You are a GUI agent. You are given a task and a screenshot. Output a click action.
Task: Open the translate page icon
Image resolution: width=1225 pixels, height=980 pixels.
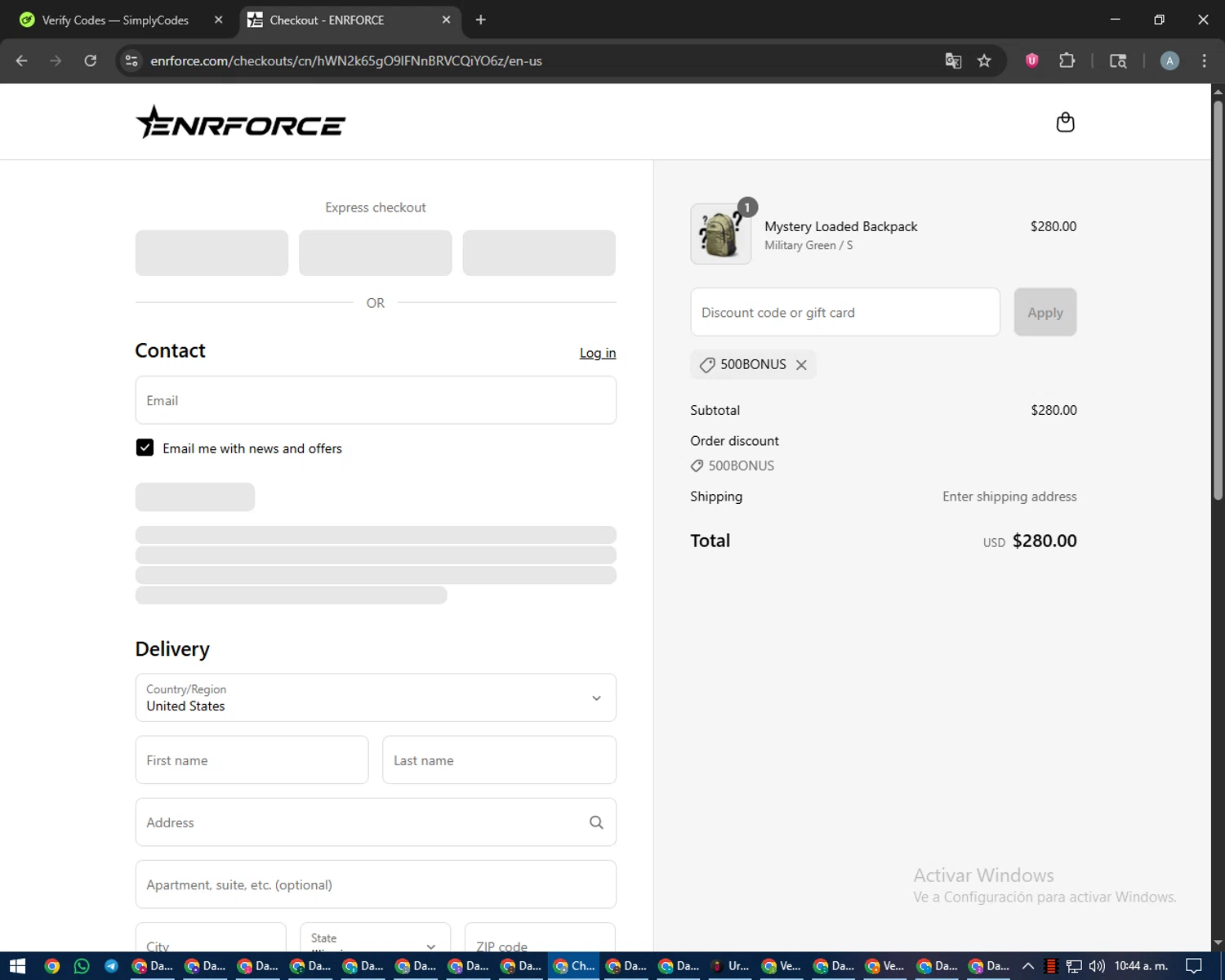953,60
